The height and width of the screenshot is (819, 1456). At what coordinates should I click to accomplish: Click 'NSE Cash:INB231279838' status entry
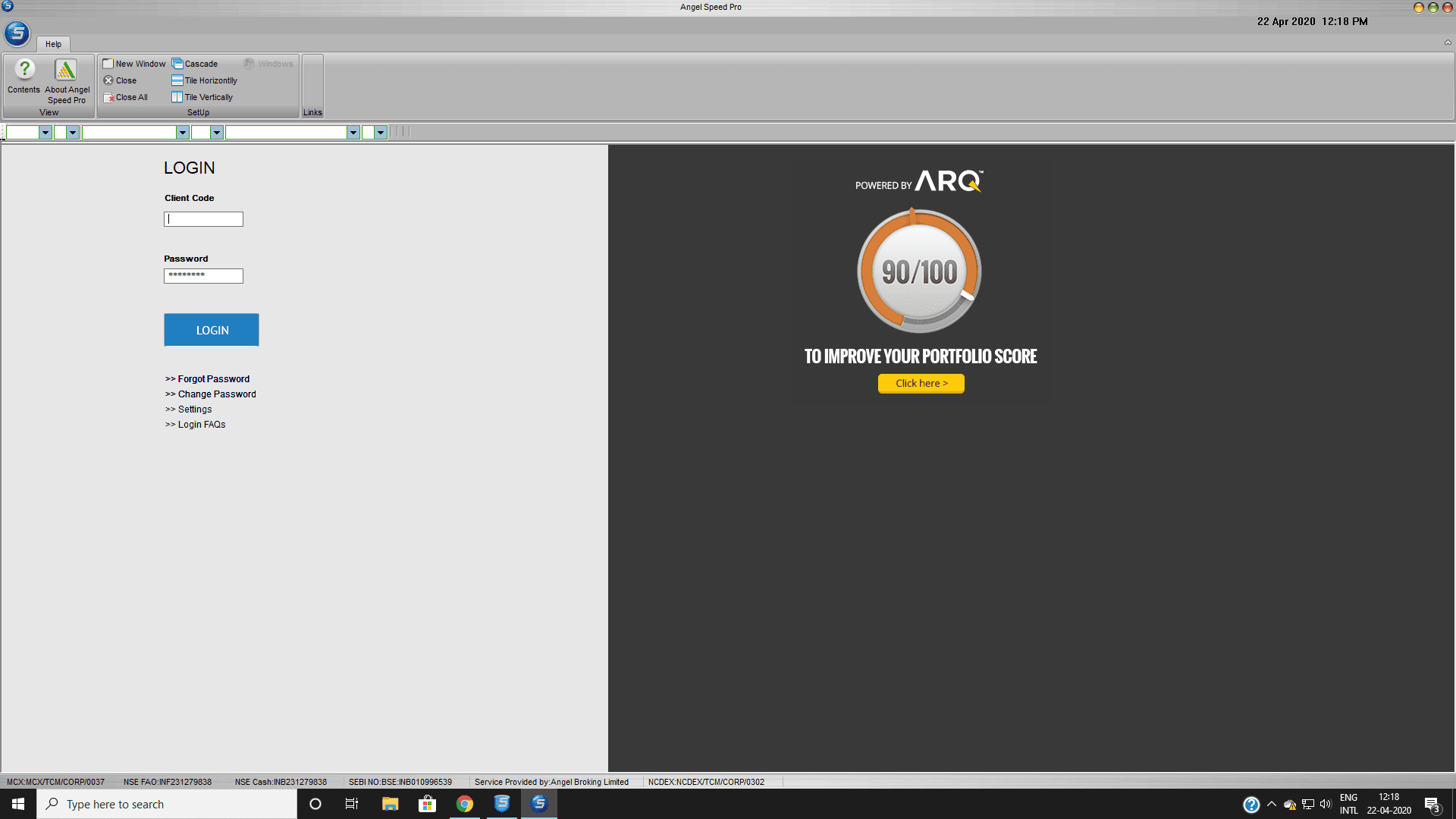tap(281, 782)
